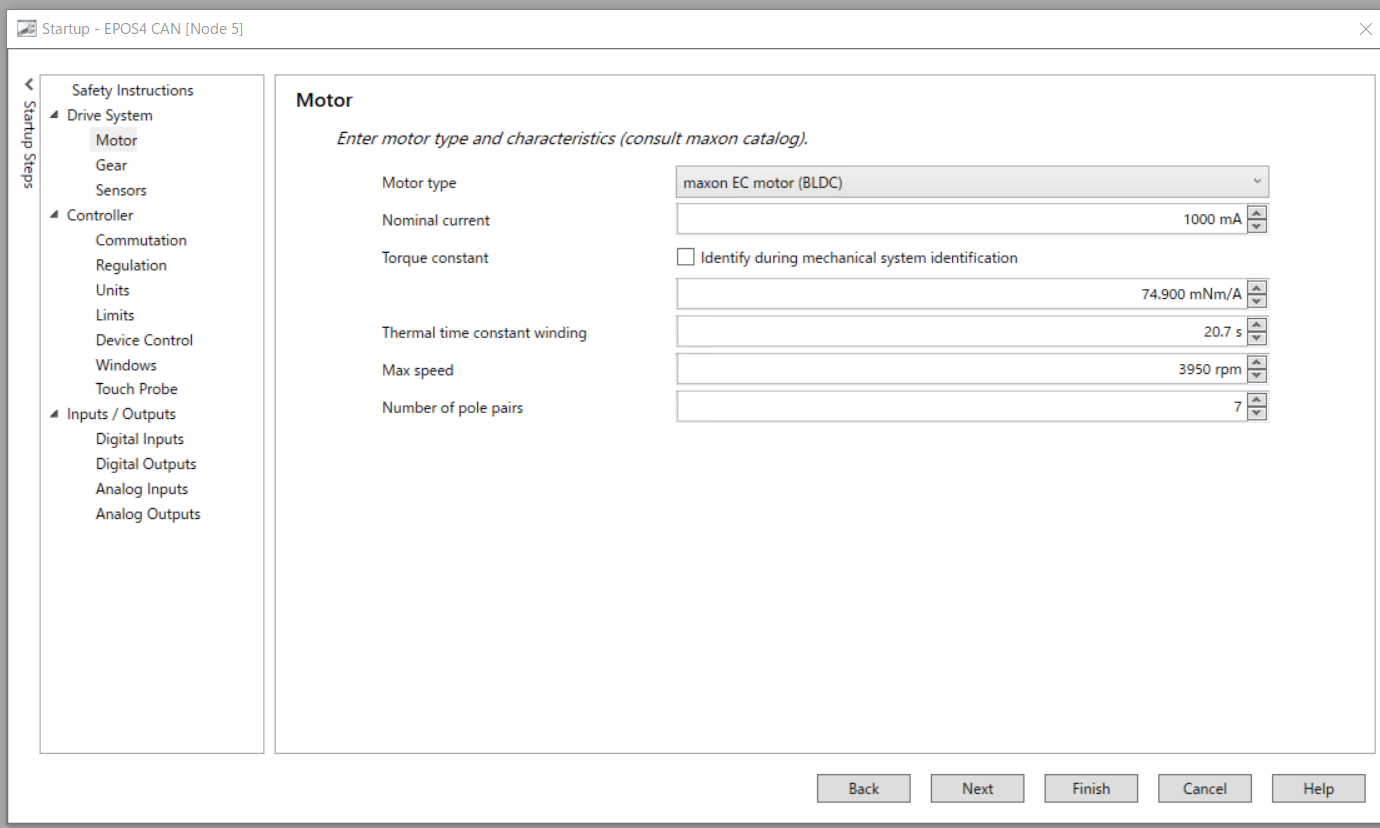Decrease Thermal time constant winding value
1380x828 pixels.
point(1258,339)
